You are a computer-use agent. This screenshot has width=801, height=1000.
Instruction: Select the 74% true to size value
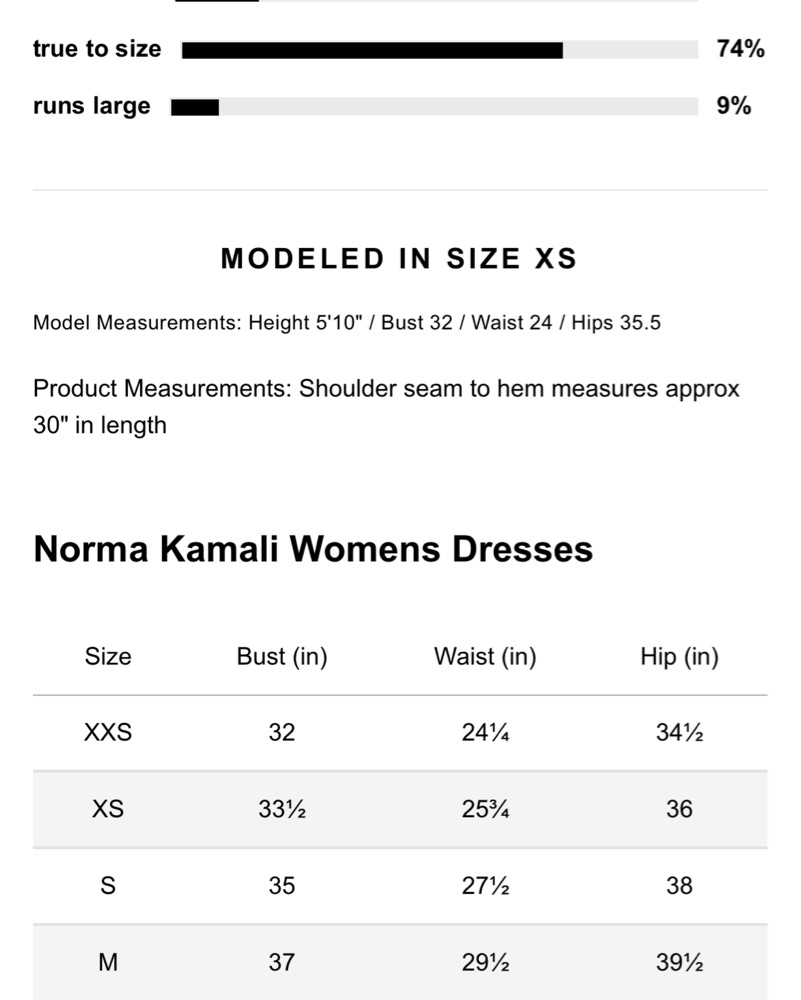click(x=740, y=49)
